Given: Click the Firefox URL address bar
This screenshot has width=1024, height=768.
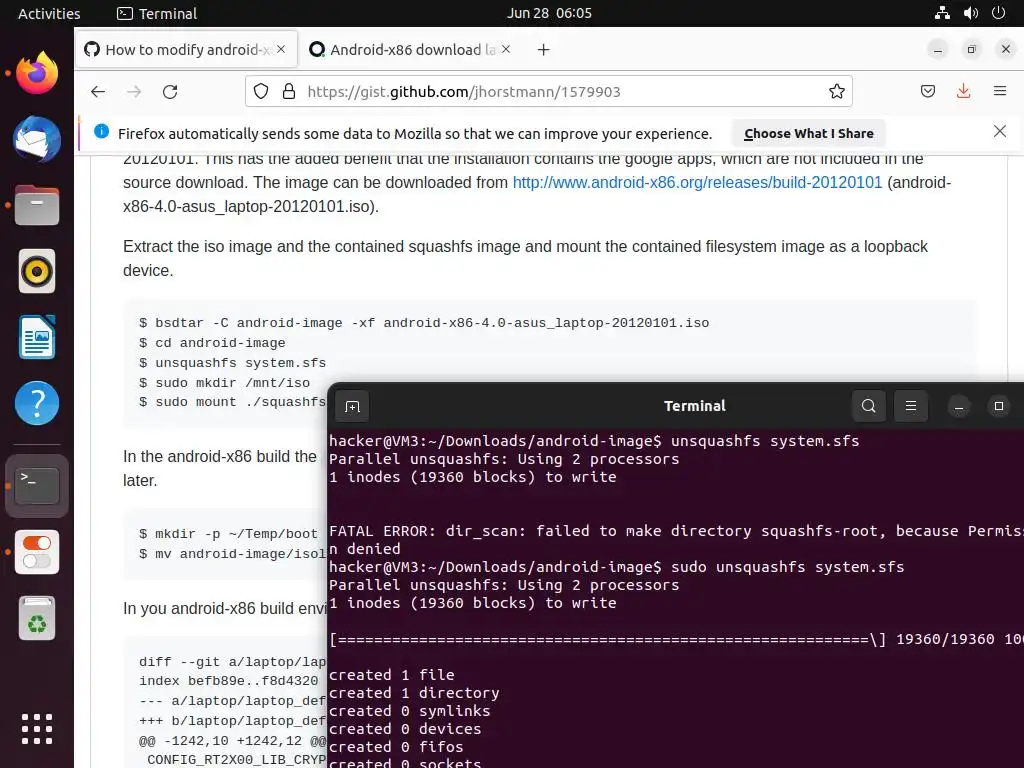Looking at the screenshot, I should click(549, 91).
